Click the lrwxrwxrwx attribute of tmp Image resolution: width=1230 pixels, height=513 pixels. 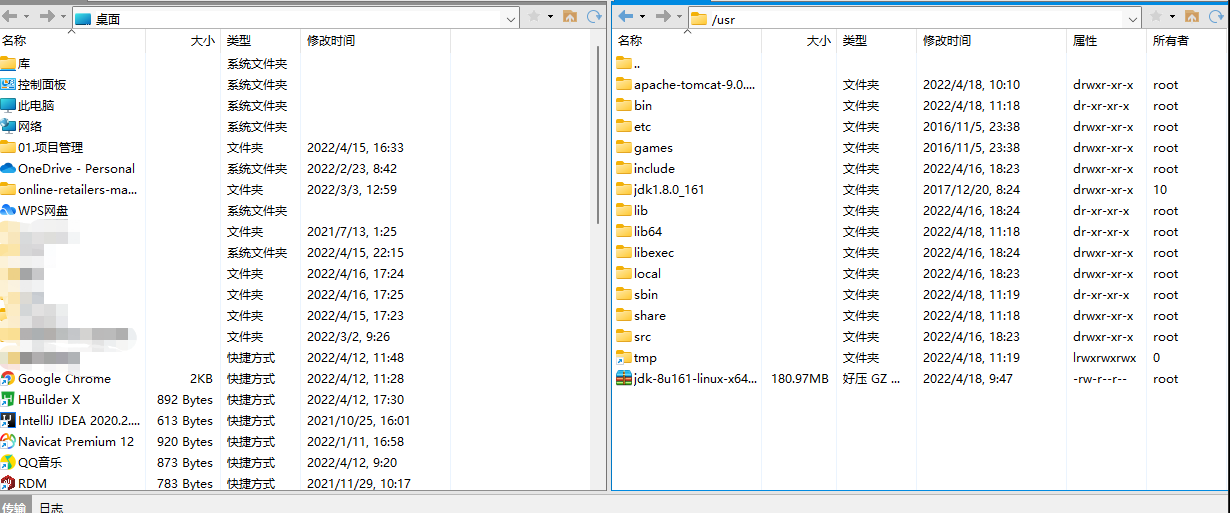[1105, 357]
